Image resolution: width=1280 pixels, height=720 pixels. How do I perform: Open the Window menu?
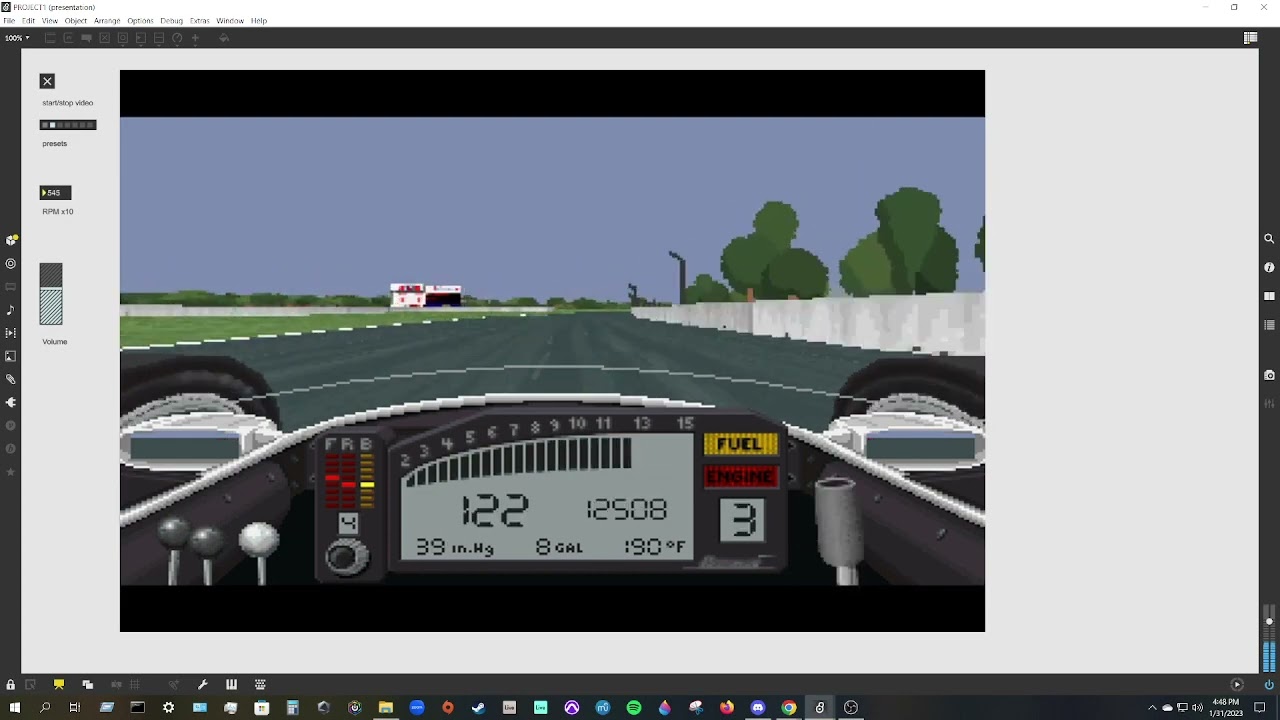tap(230, 21)
